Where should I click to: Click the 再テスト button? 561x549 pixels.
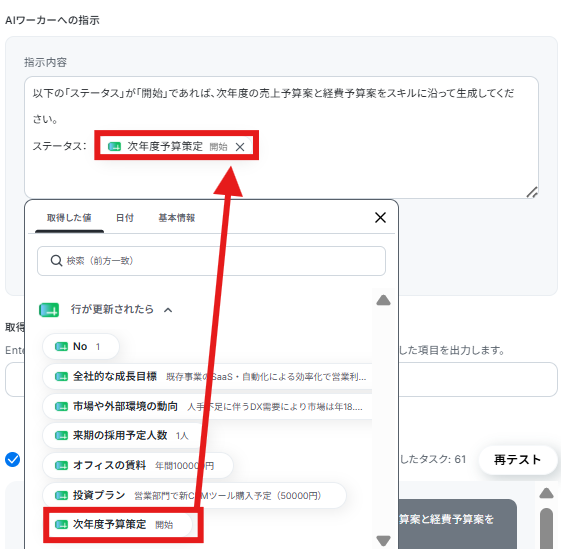(x=518, y=460)
